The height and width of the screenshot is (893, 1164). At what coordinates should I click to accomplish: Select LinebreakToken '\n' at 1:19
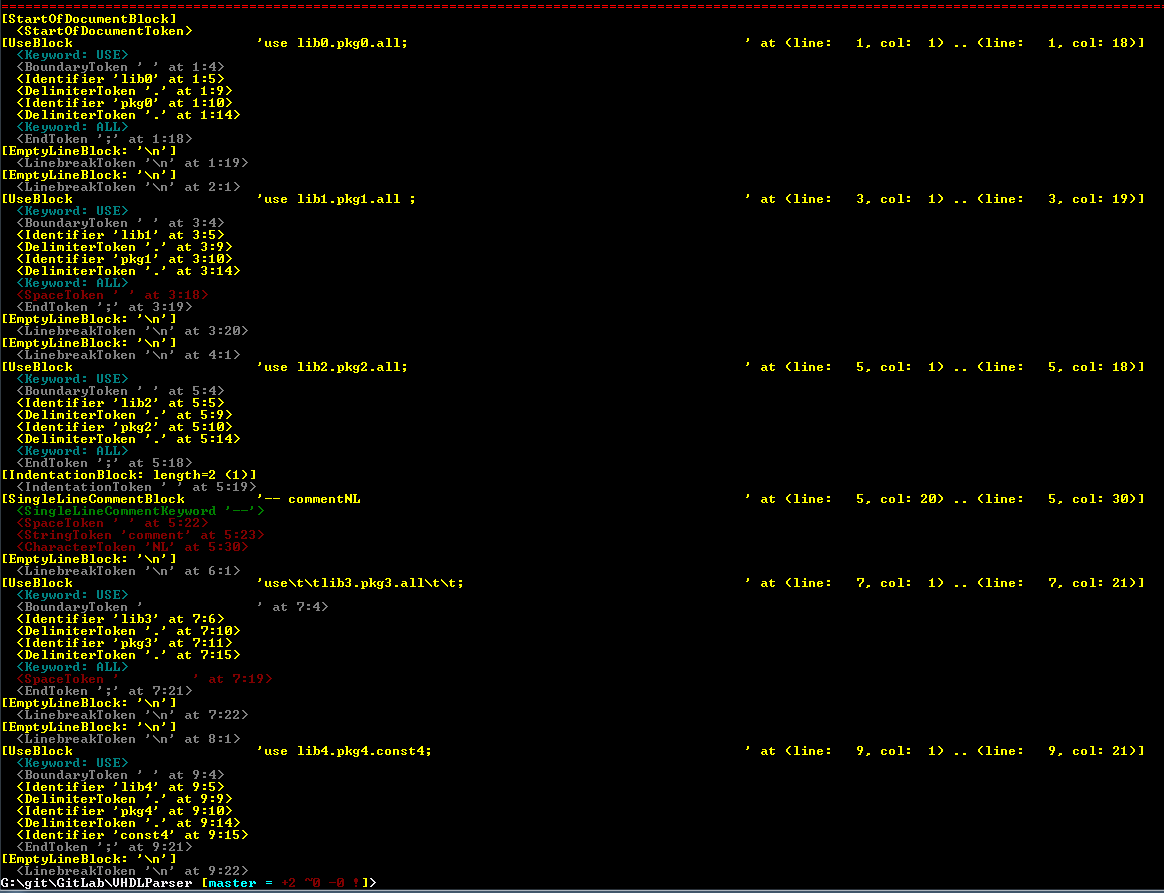[133, 163]
